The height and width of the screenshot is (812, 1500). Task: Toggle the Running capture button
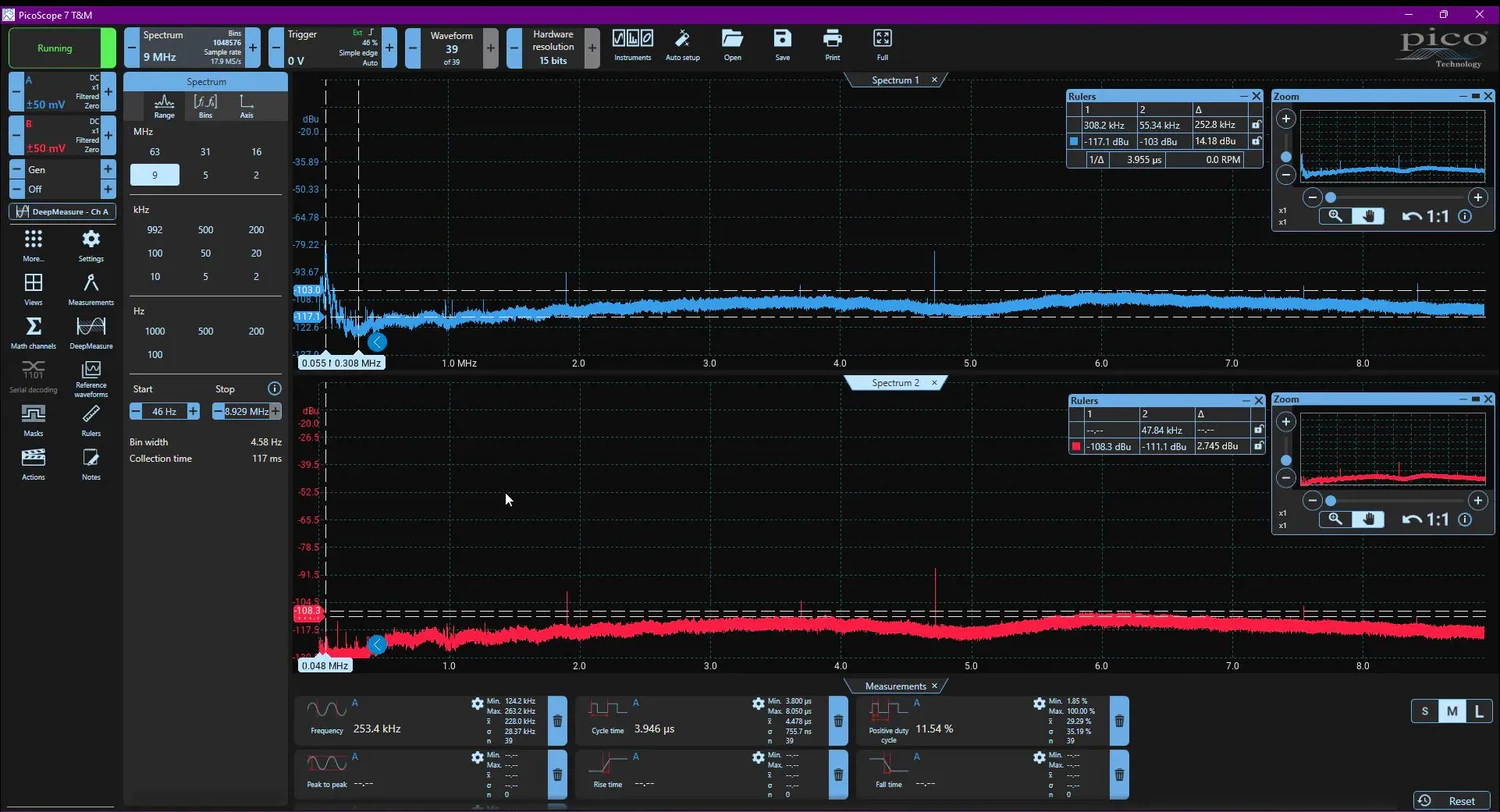55,48
